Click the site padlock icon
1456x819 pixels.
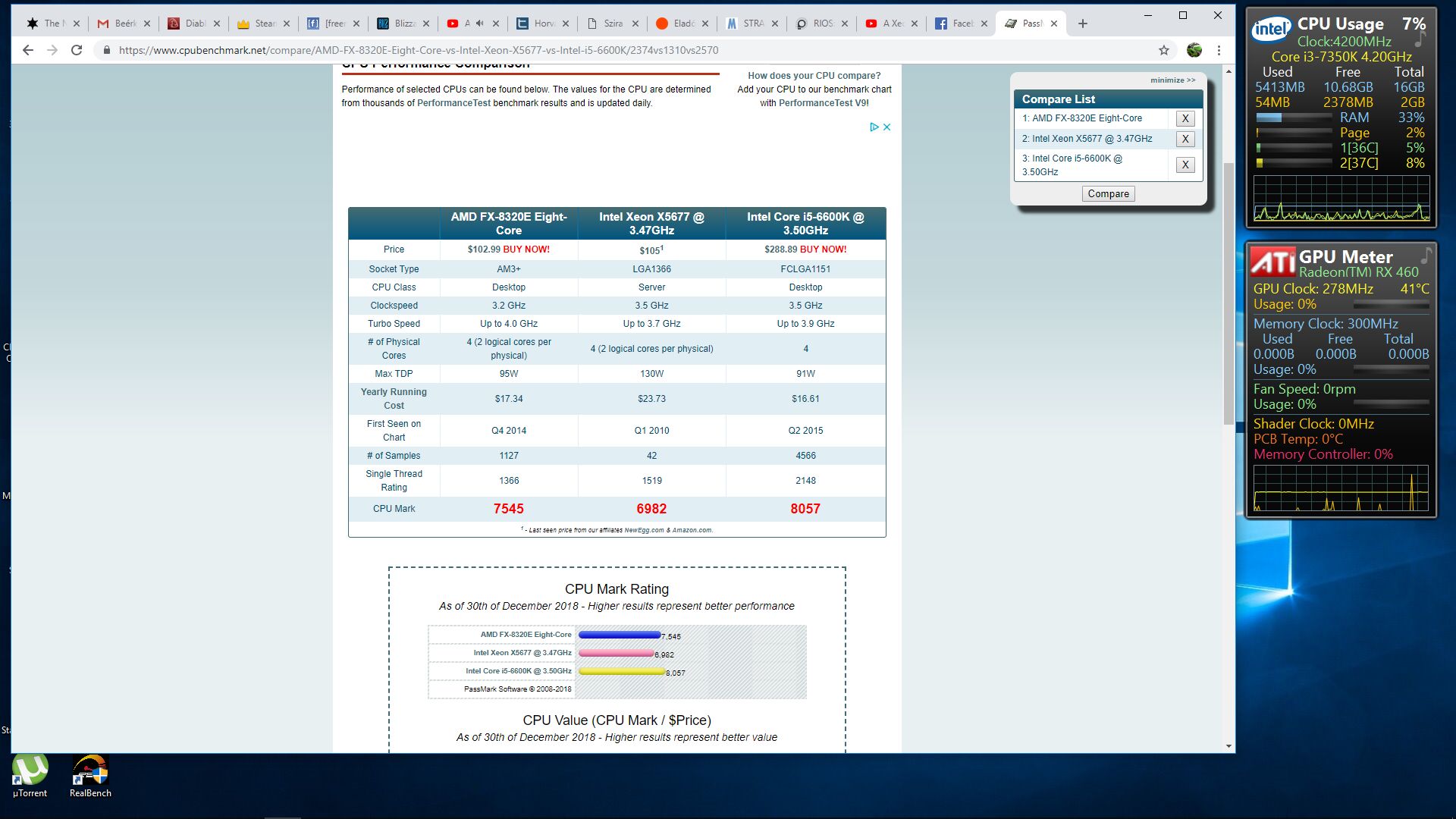(106, 50)
